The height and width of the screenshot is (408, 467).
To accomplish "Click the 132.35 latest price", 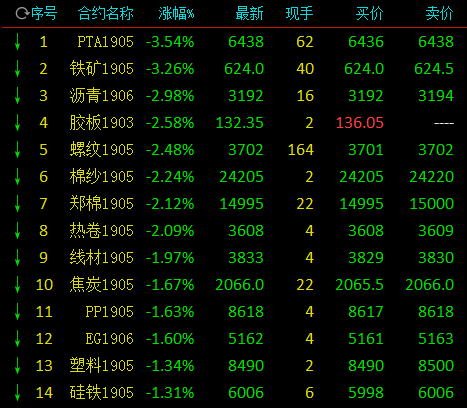I will [x=240, y=123].
